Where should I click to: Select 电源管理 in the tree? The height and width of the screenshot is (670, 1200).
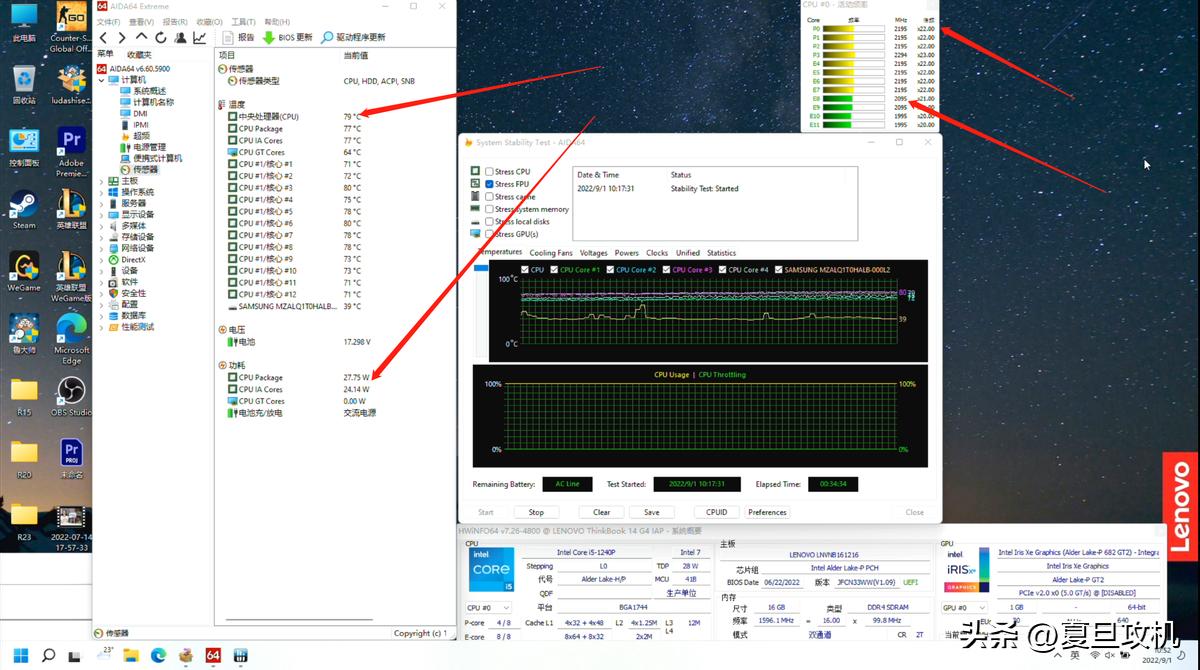[x=149, y=147]
